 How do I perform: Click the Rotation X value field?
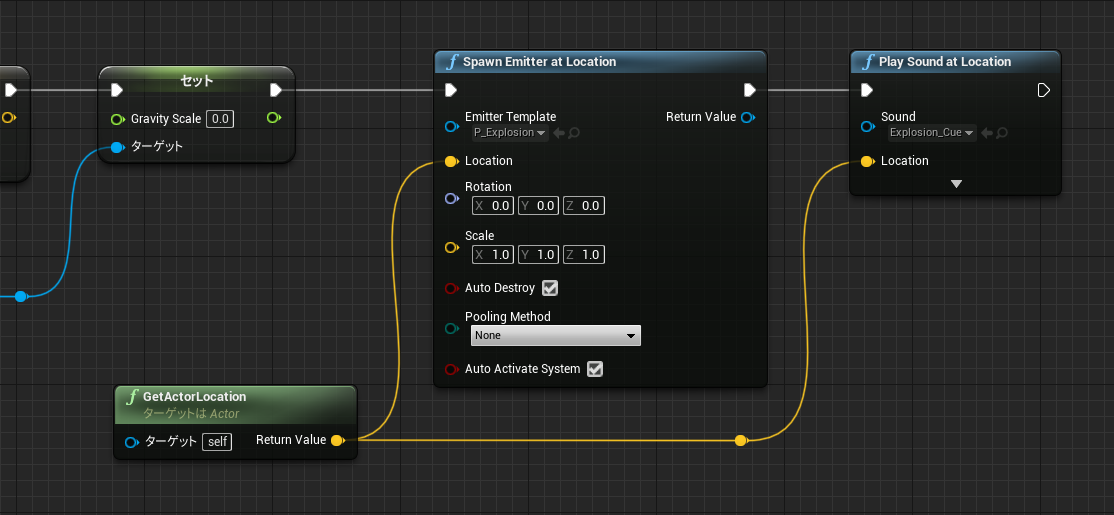click(x=492, y=206)
